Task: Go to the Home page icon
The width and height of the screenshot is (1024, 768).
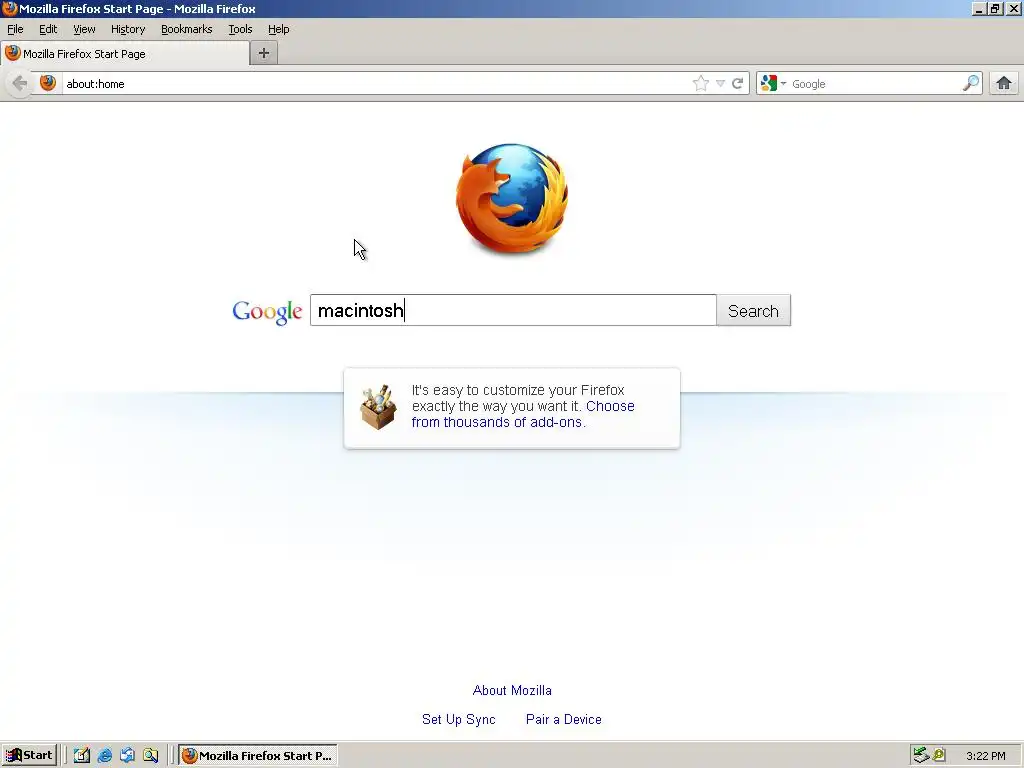Action: click(x=1004, y=83)
